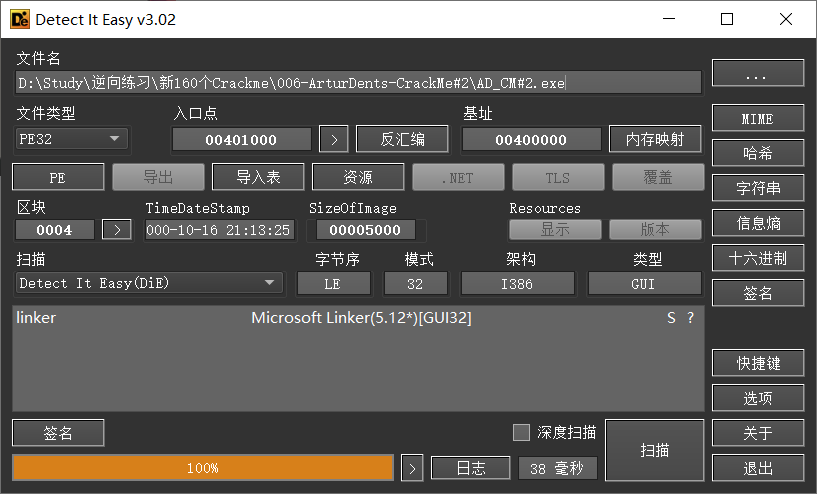Open the PE structure viewer
817x494 pixels.
click(58, 177)
